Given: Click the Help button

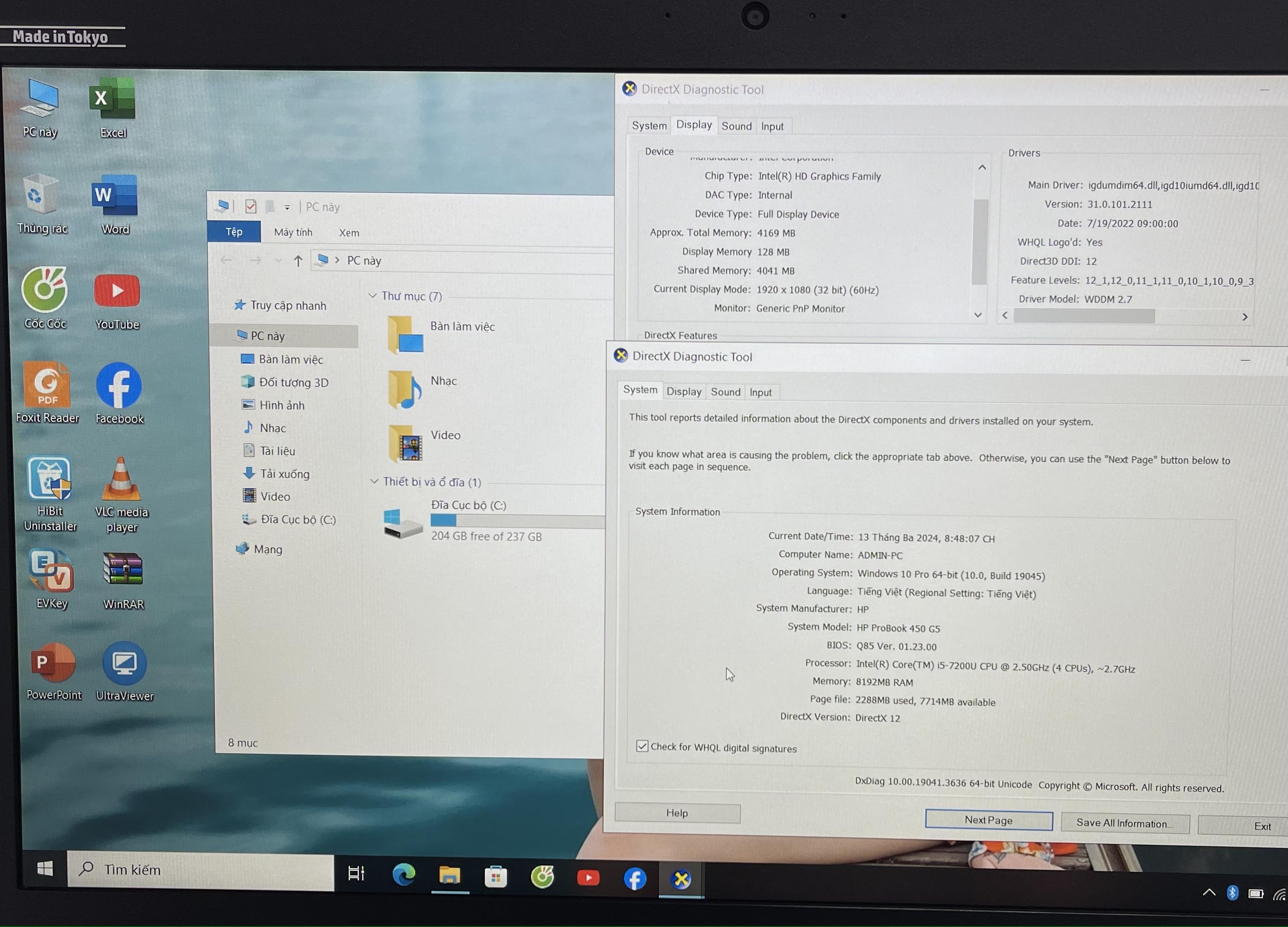Looking at the screenshot, I should [677, 813].
